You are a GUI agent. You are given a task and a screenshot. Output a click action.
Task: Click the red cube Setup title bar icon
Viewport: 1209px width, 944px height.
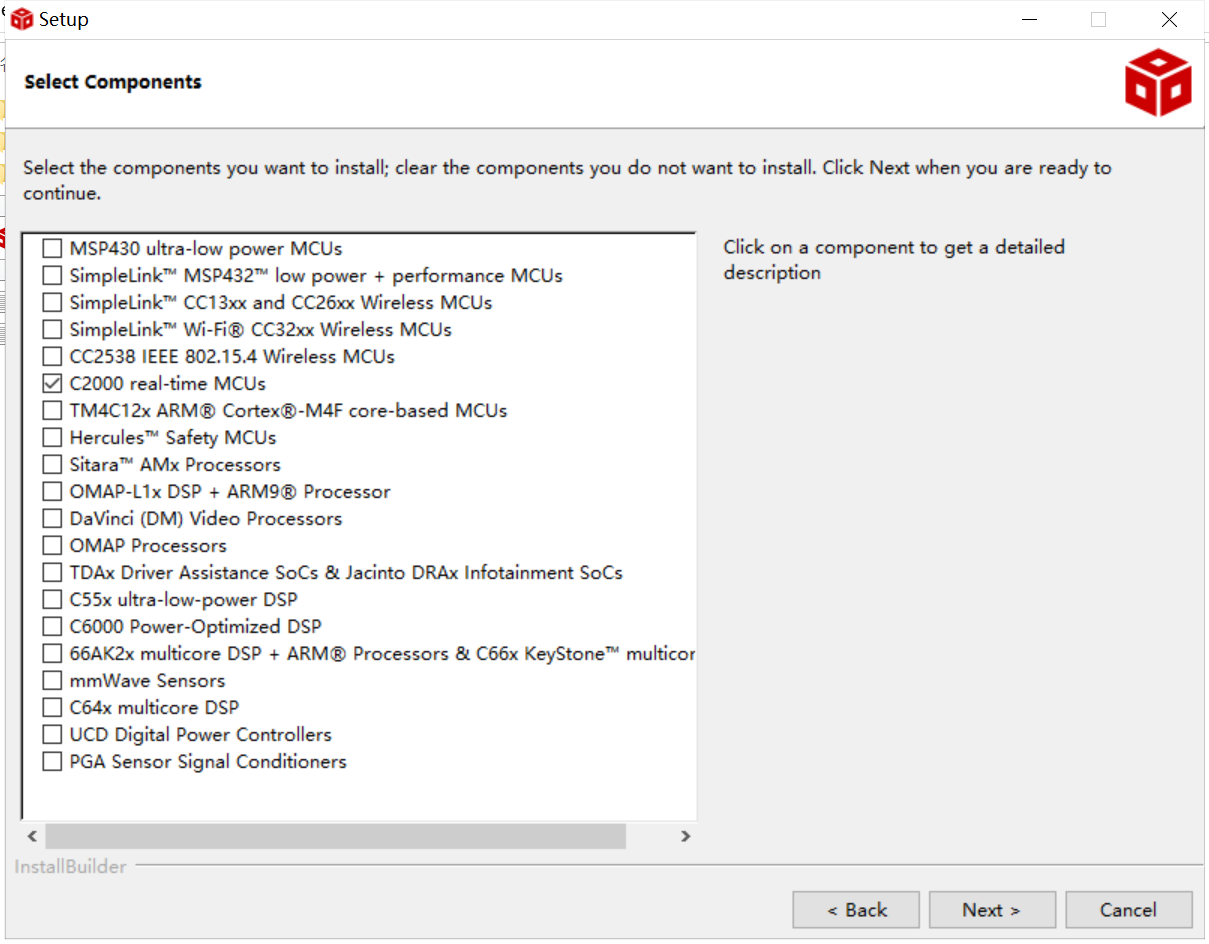(22, 19)
